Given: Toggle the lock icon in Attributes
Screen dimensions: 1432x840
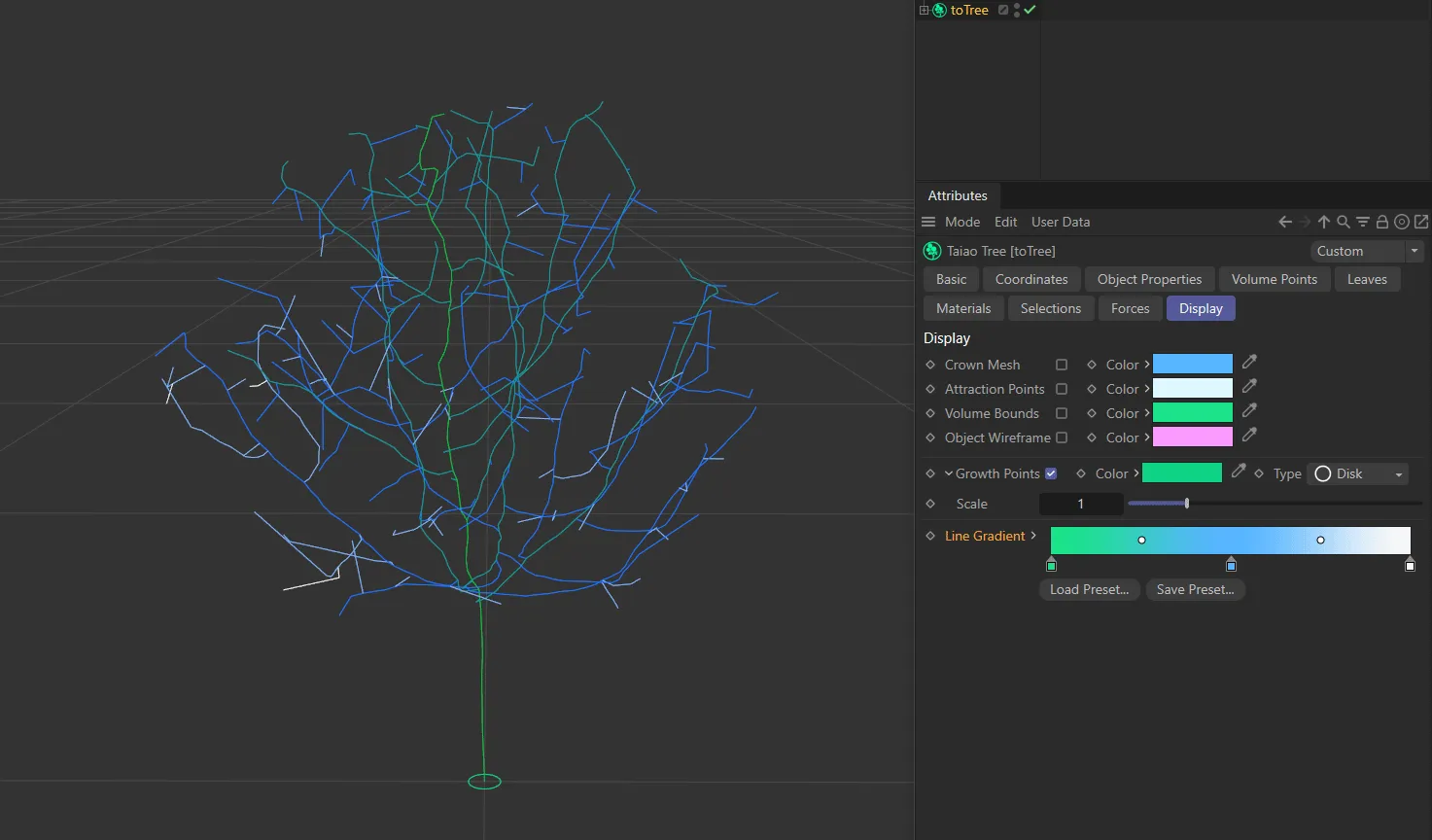Looking at the screenshot, I should click(x=1381, y=222).
